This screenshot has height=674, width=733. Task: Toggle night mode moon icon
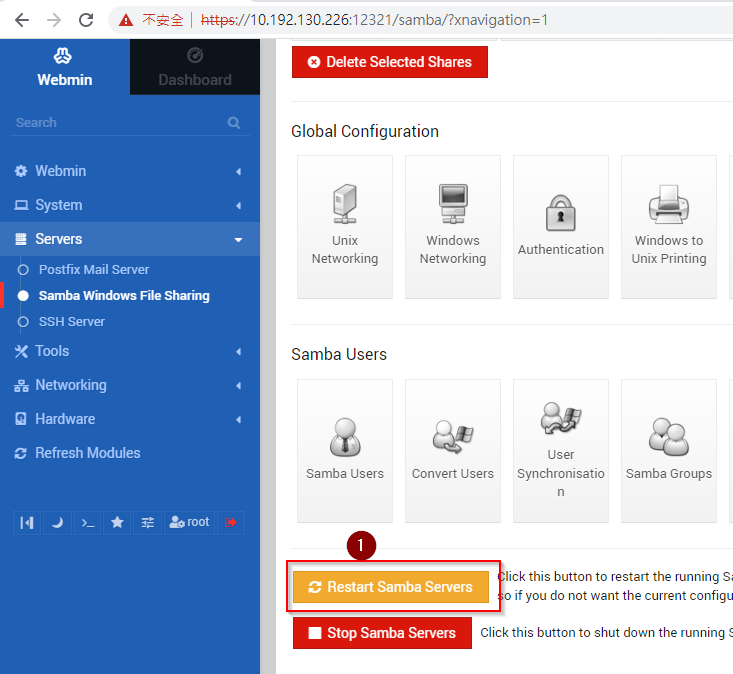coord(57,523)
